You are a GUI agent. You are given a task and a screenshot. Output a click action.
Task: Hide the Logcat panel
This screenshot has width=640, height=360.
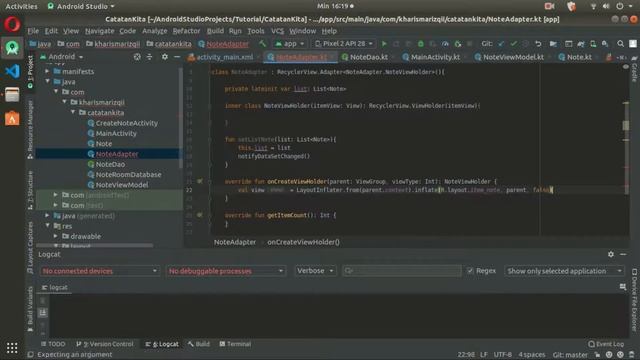[623, 254]
